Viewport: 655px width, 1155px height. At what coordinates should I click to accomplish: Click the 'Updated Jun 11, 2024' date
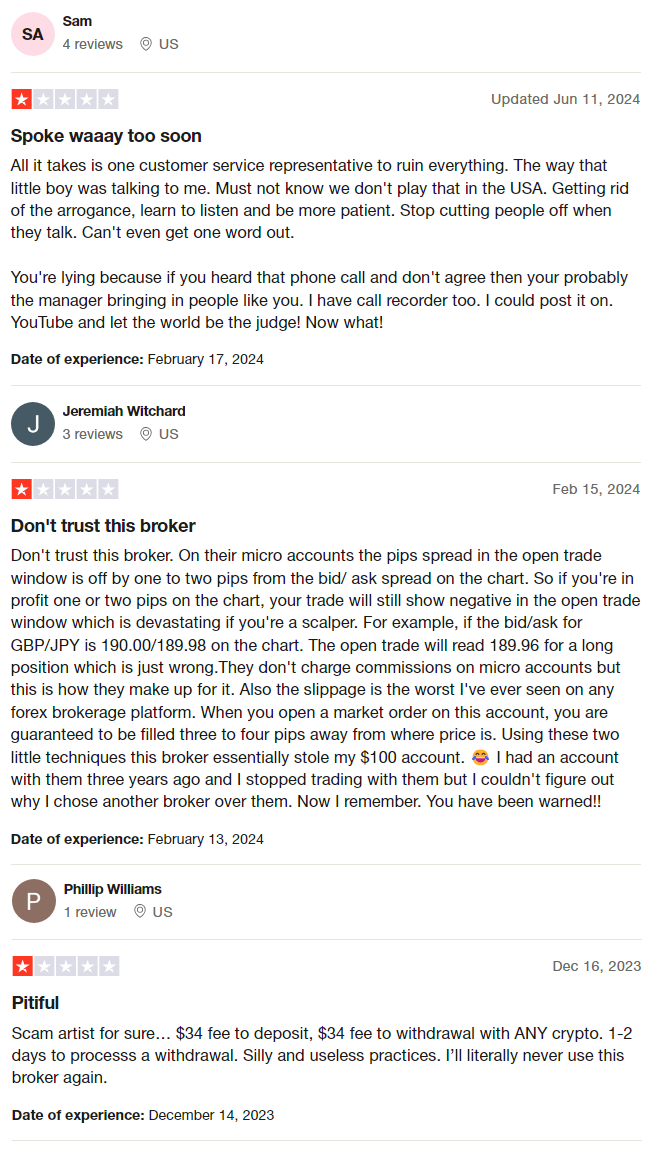coord(566,99)
